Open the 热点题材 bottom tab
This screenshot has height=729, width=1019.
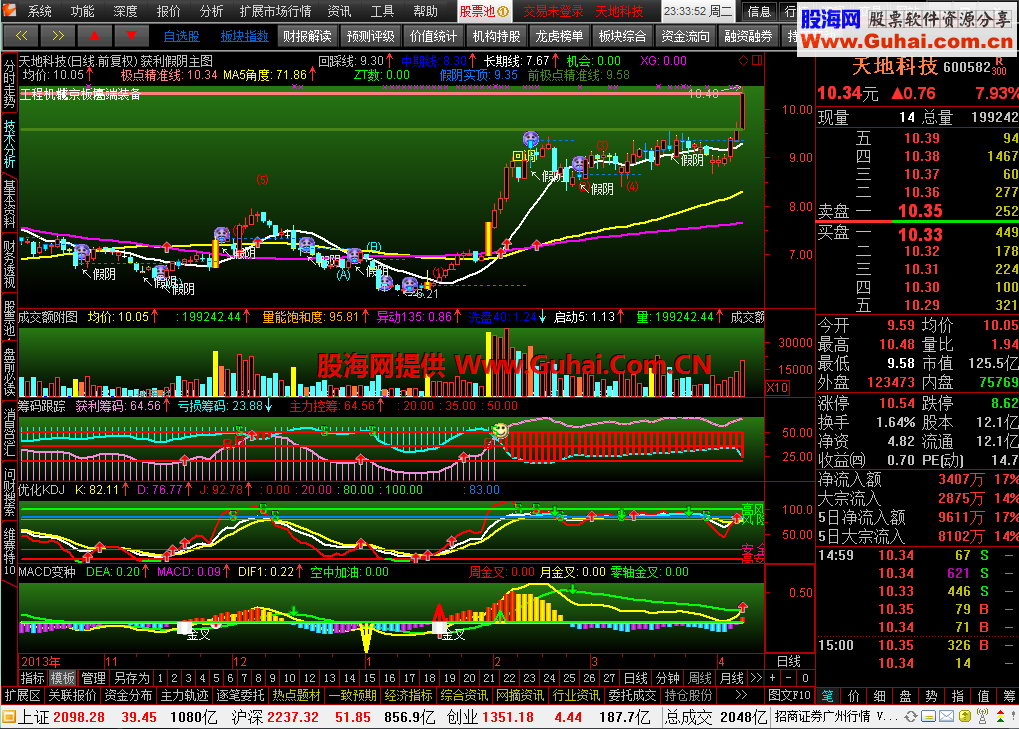(296, 695)
